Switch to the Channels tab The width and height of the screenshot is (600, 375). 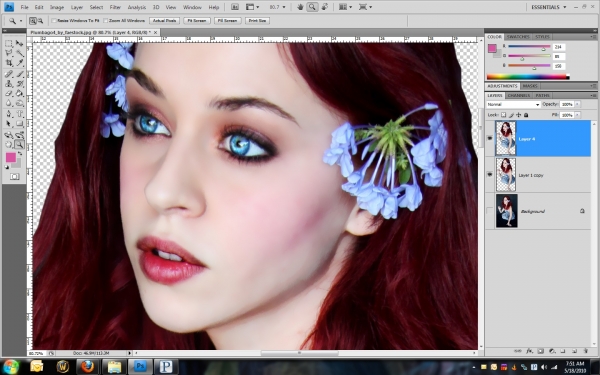pyautogui.click(x=519, y=95)
